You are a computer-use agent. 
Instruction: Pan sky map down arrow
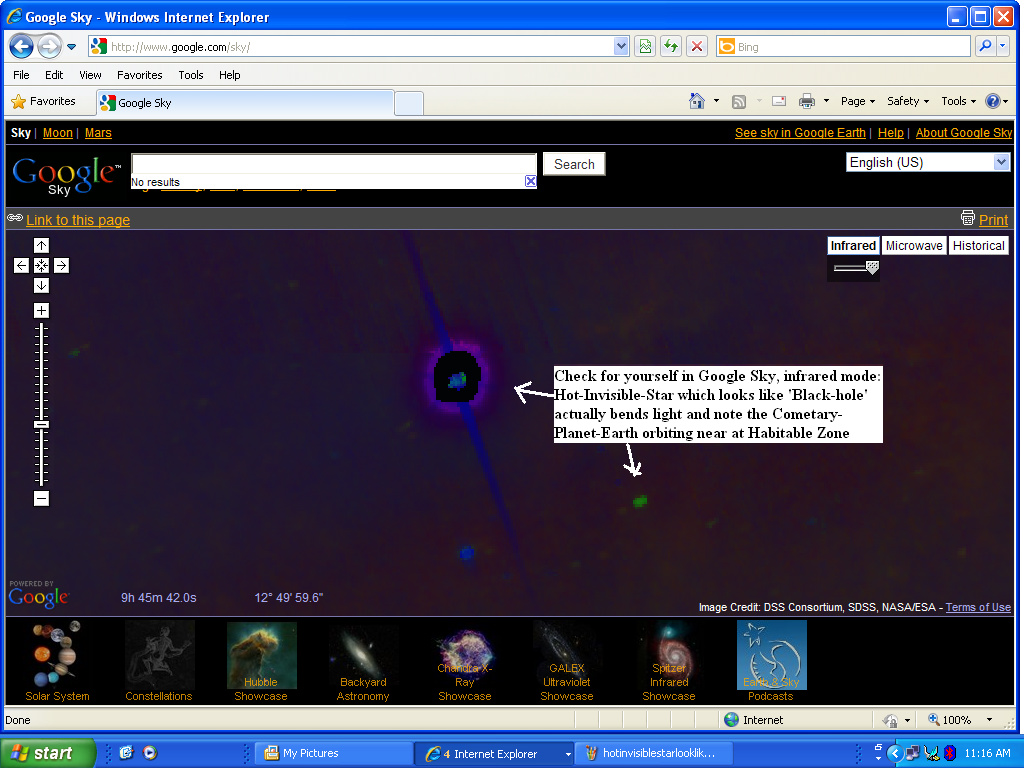tap(41, 285)
